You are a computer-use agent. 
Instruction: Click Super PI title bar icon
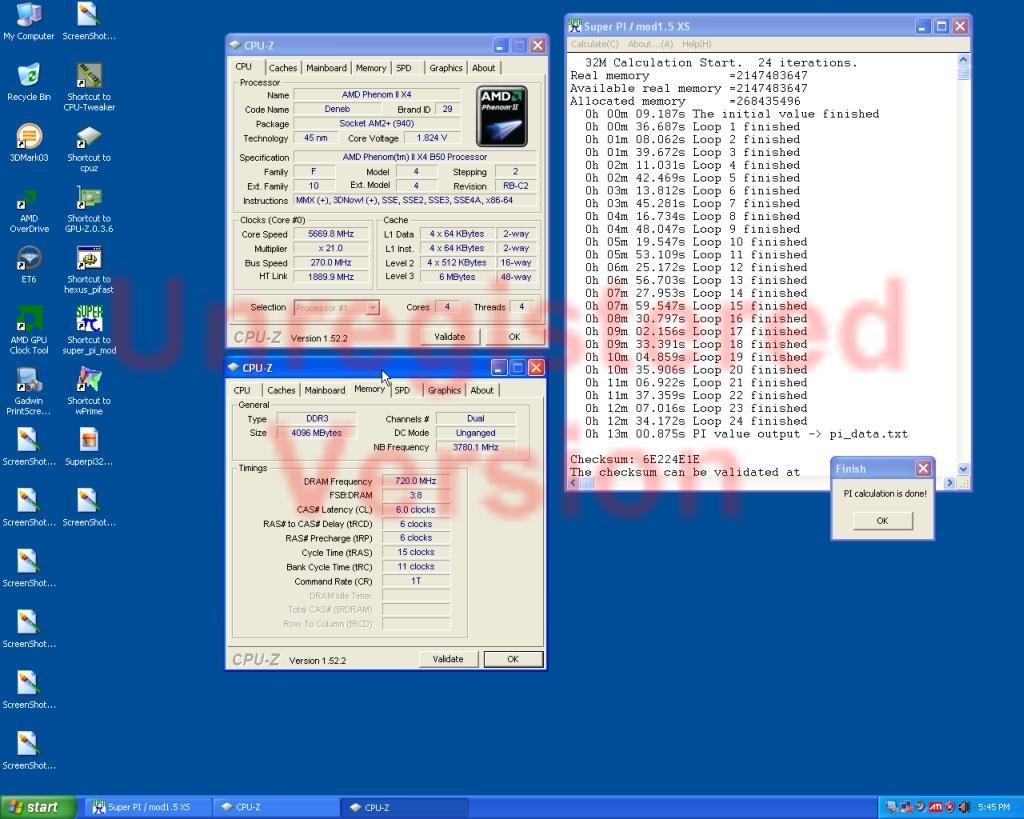[575, 26]
